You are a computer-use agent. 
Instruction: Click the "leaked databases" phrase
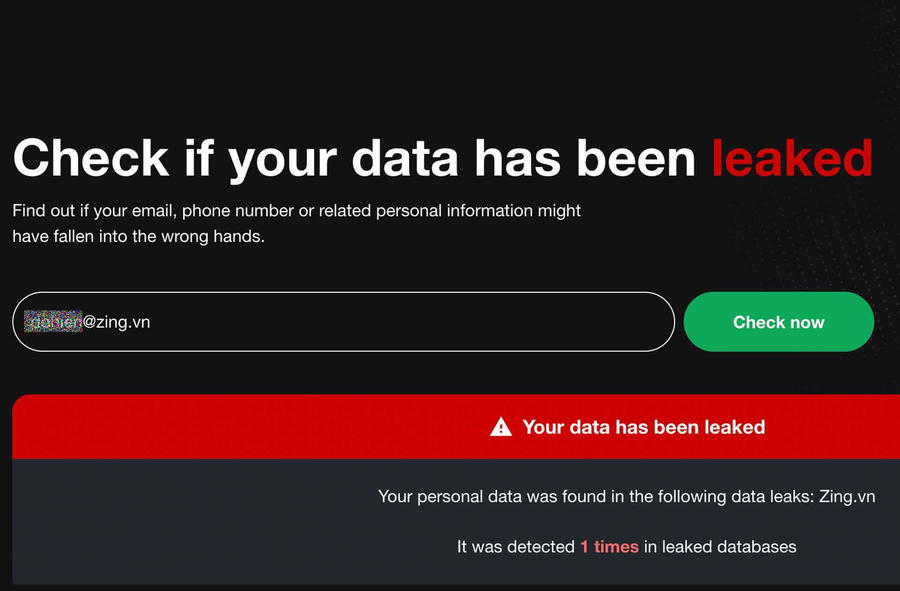pos(729,547)
